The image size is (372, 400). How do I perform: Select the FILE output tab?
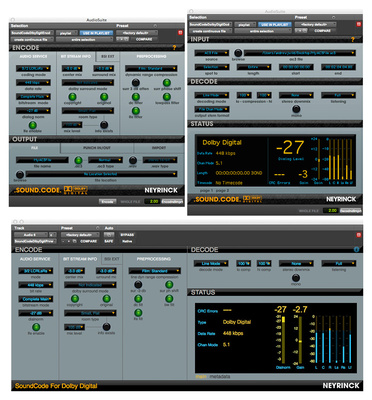pos(34,148)
